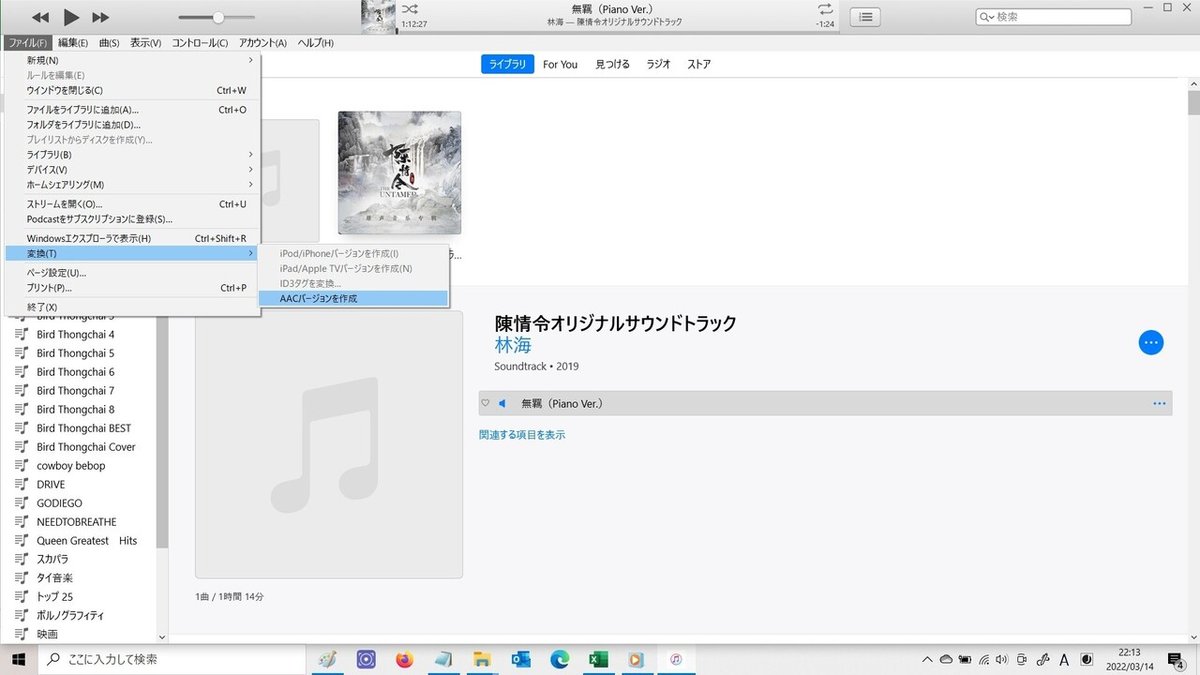This screenshot has height=675, width=1200.
Task: Skip forward to the next track
Action: [x=100, y=17]
